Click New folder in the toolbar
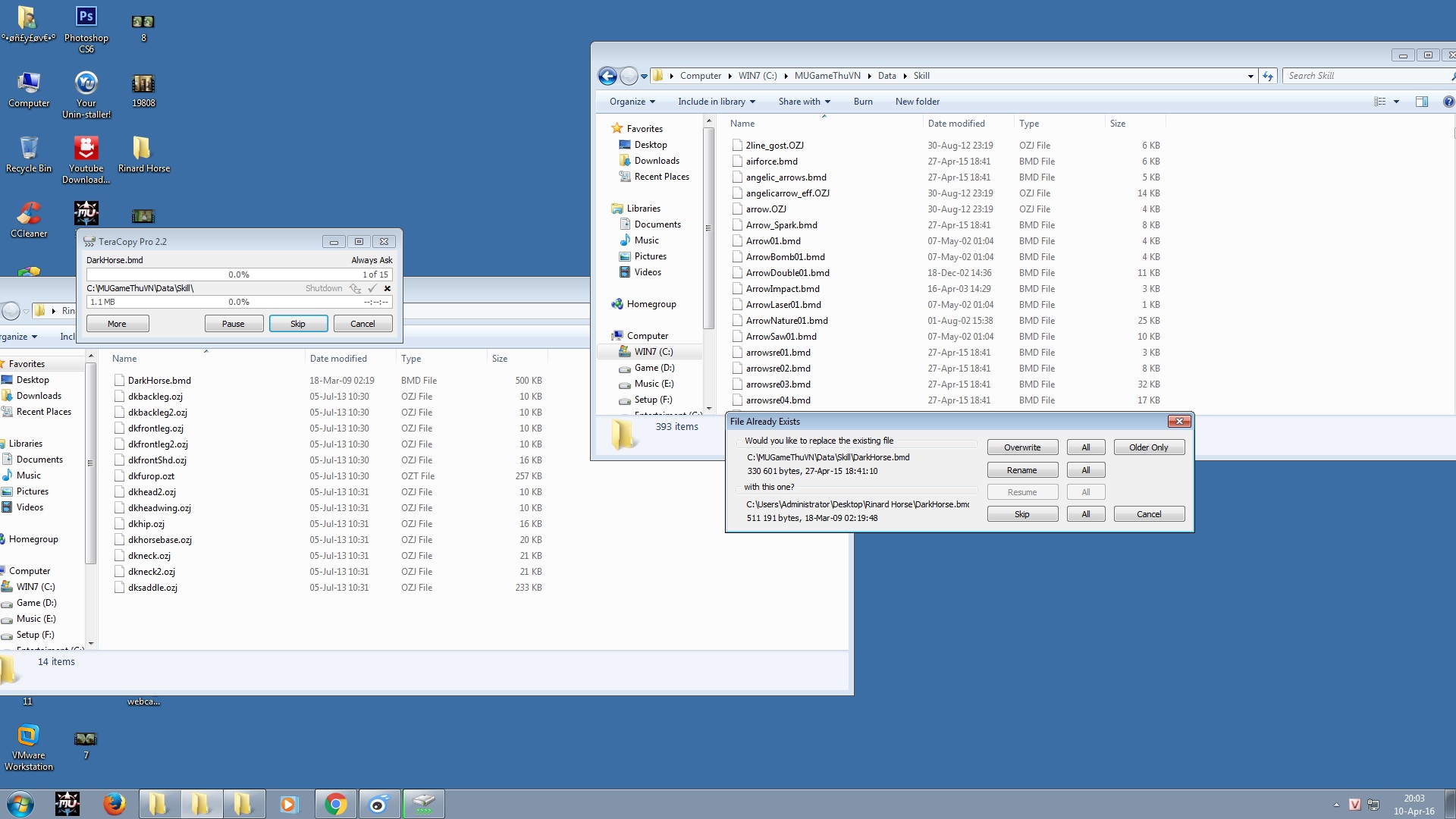Image resolution: width=1456 pixels, height=819 pixels. tap(917, 102)
